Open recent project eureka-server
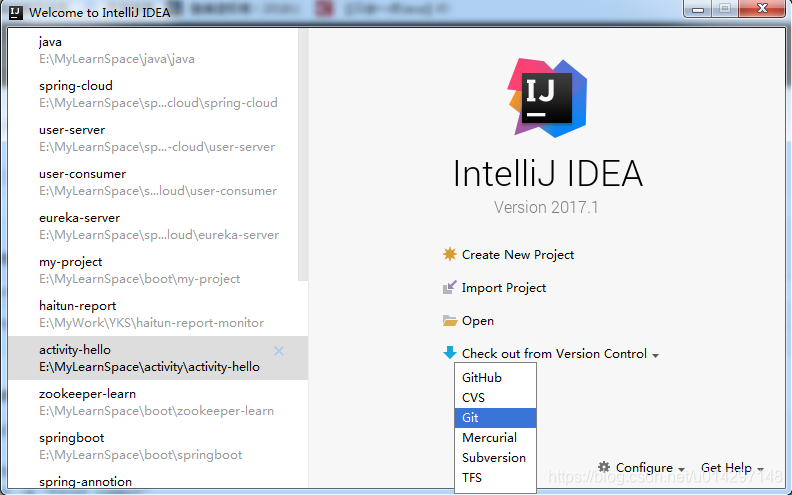Viewport: 792px width, 495px height. click(153, 226)
